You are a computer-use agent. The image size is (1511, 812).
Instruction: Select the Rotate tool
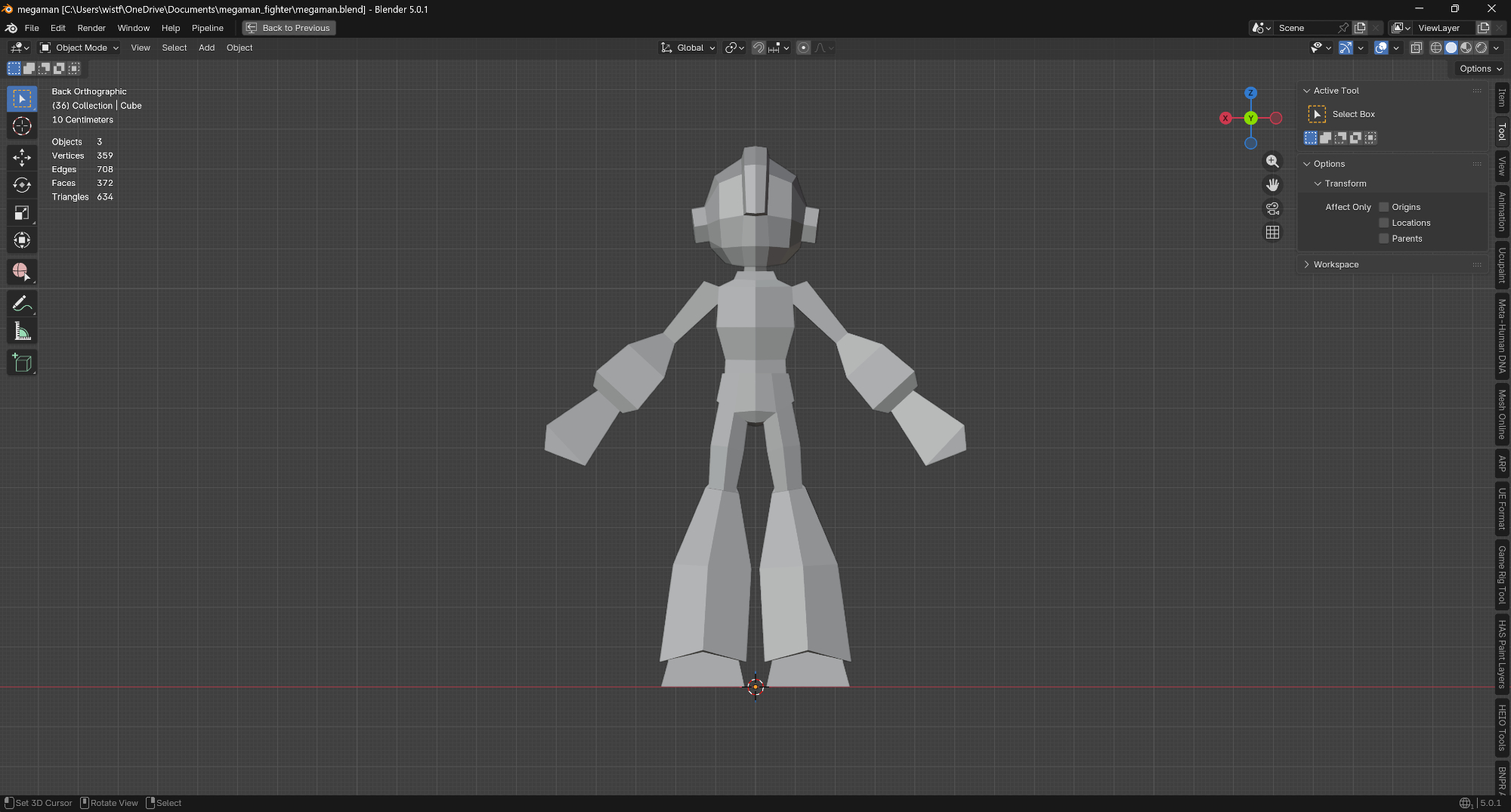click(22, 185)
